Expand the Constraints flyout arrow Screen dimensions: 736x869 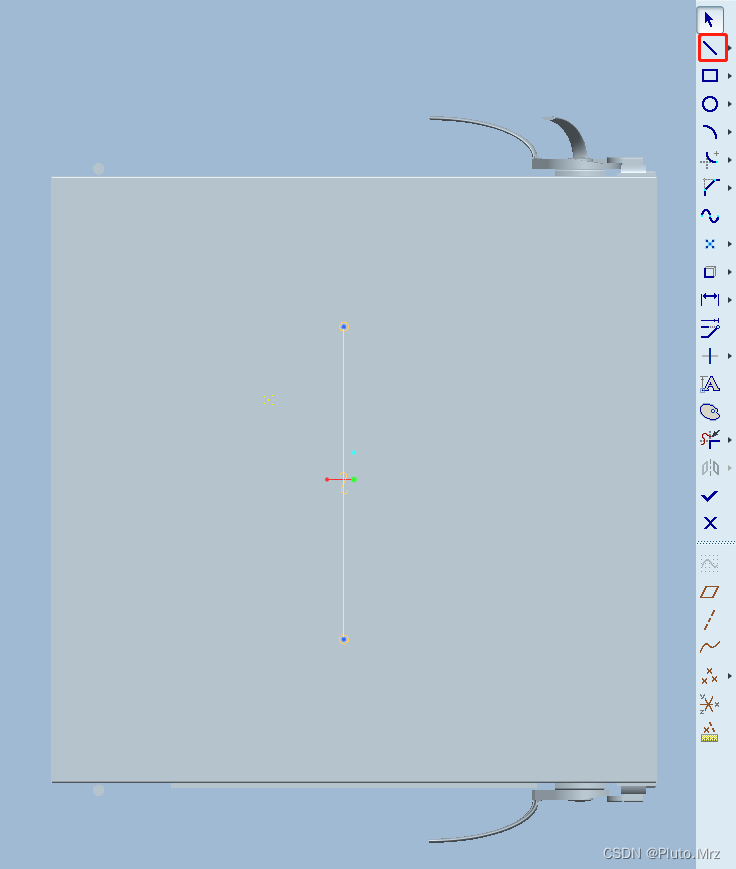[730, 356]
